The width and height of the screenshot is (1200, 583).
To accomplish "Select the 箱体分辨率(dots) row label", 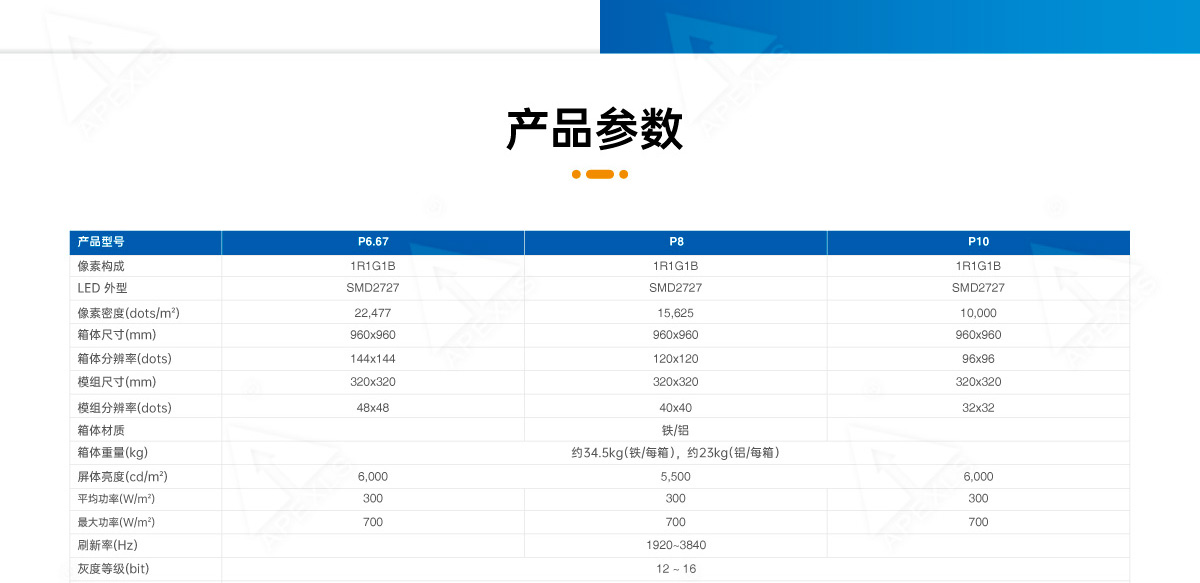I will pyautogui.click(x=125, y=359).
